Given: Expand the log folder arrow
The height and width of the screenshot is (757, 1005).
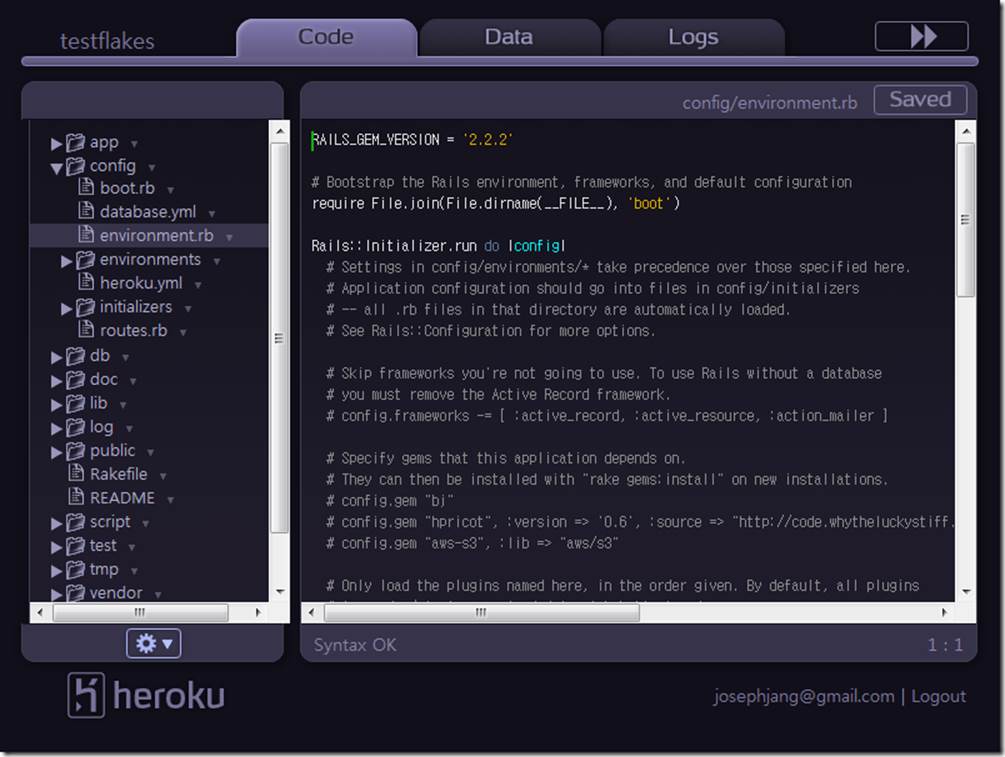Looking at the screenshot, I should click(x=56, y=428).
